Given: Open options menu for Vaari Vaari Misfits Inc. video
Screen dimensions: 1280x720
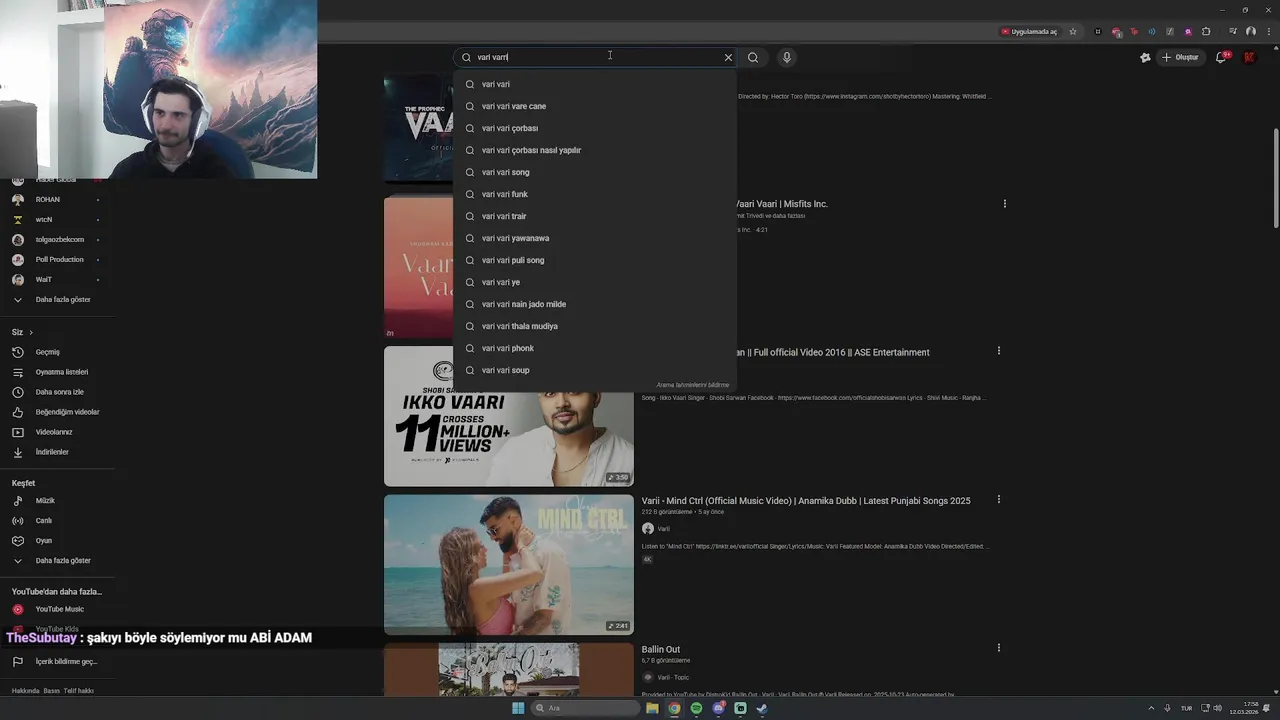Looking at the screenshot, I should 1005,204.
